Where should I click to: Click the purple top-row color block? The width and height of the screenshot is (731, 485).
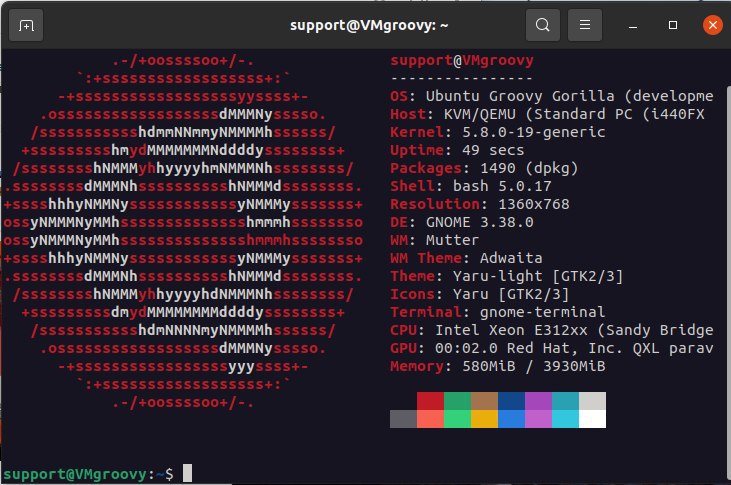pos(538,401)
